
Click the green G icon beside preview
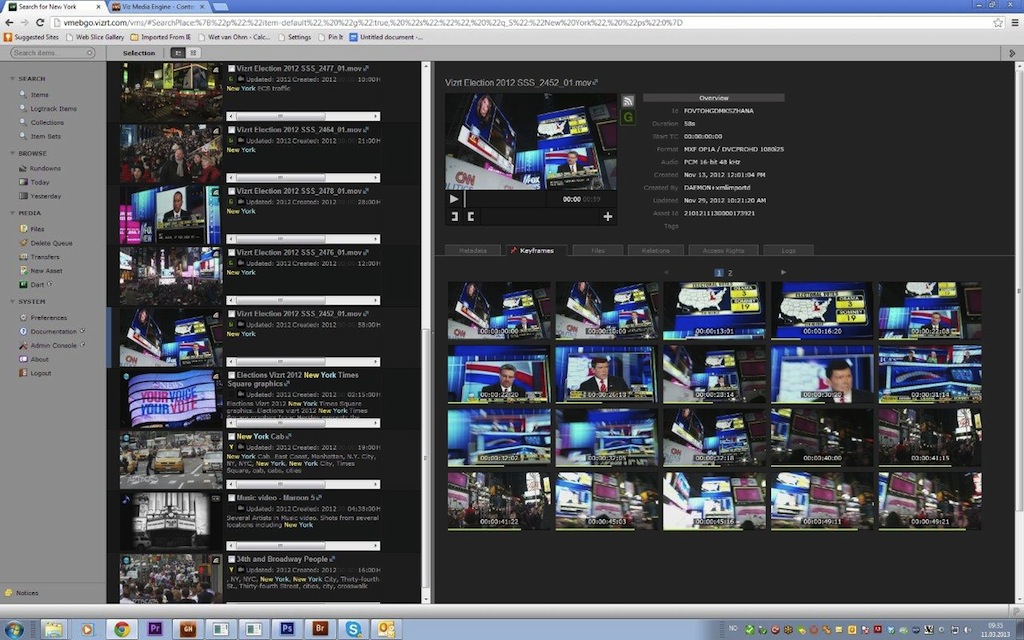coord(628,117)
